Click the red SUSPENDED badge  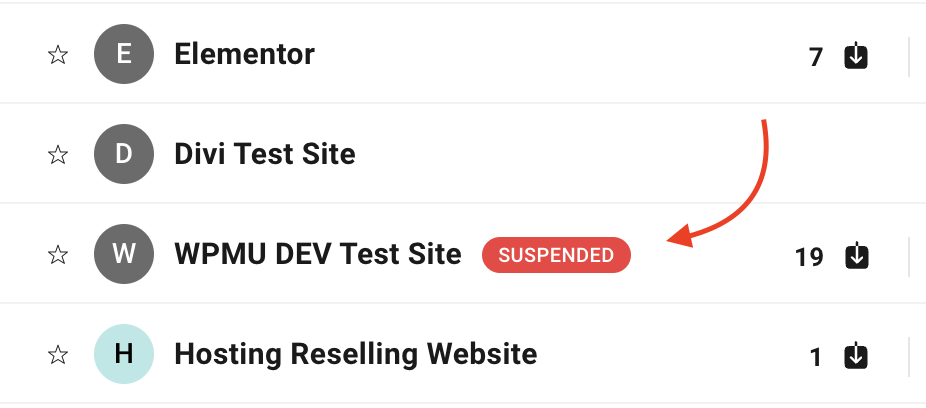coord(556,255)
